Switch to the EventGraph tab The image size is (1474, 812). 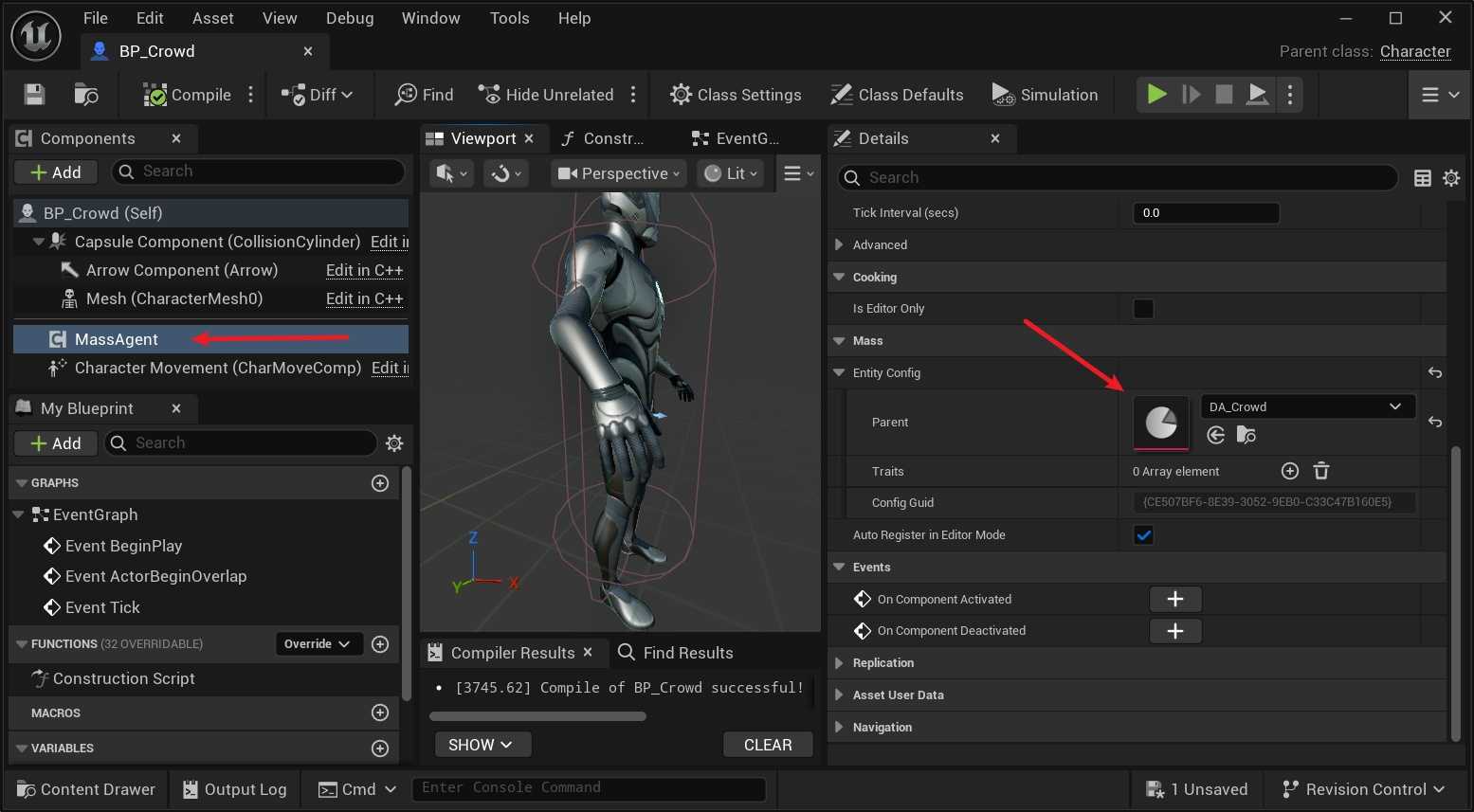point(737,138)
